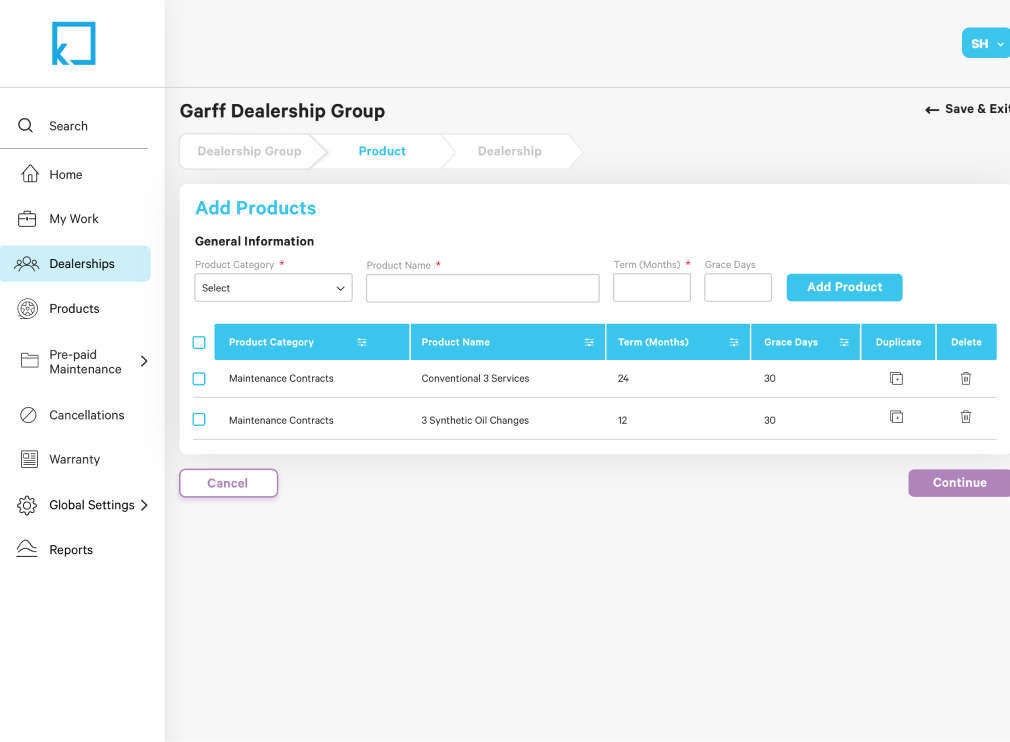This screenshot has height=742, width=1010.
Task: Go to the Dealership Group step
Action: click(249, 151)
